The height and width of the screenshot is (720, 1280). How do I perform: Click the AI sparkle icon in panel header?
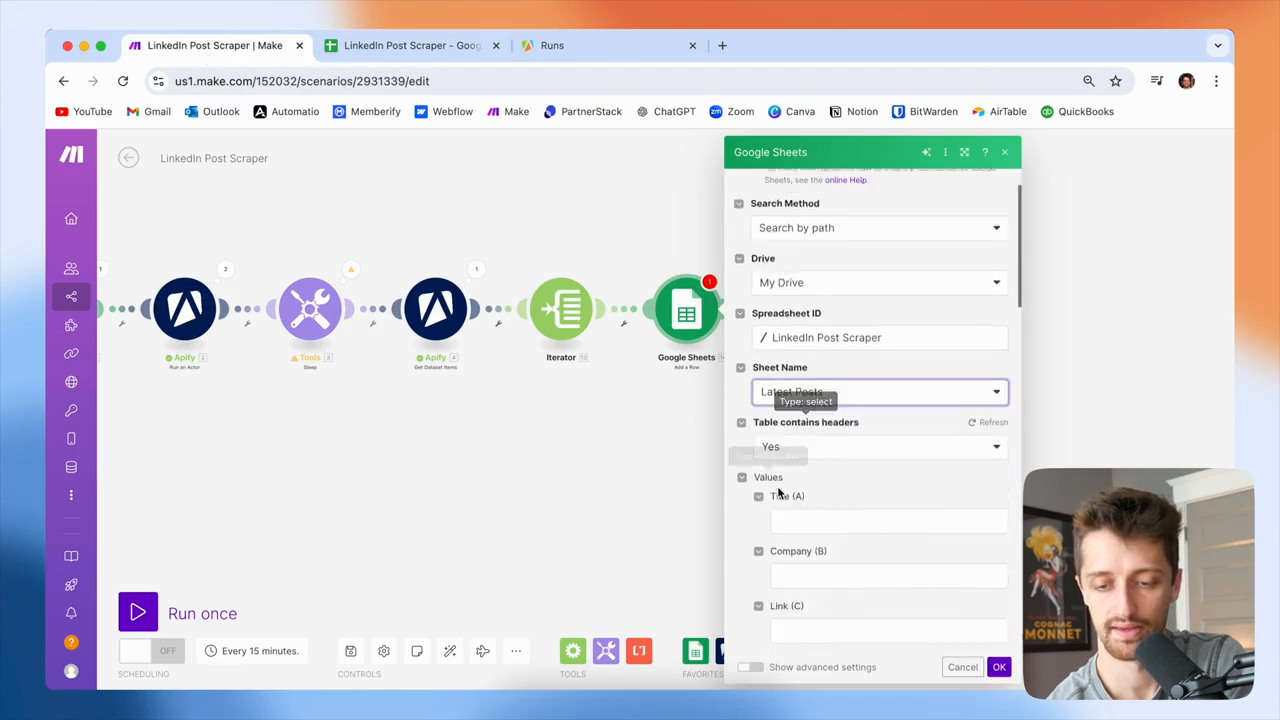[927, 152]
